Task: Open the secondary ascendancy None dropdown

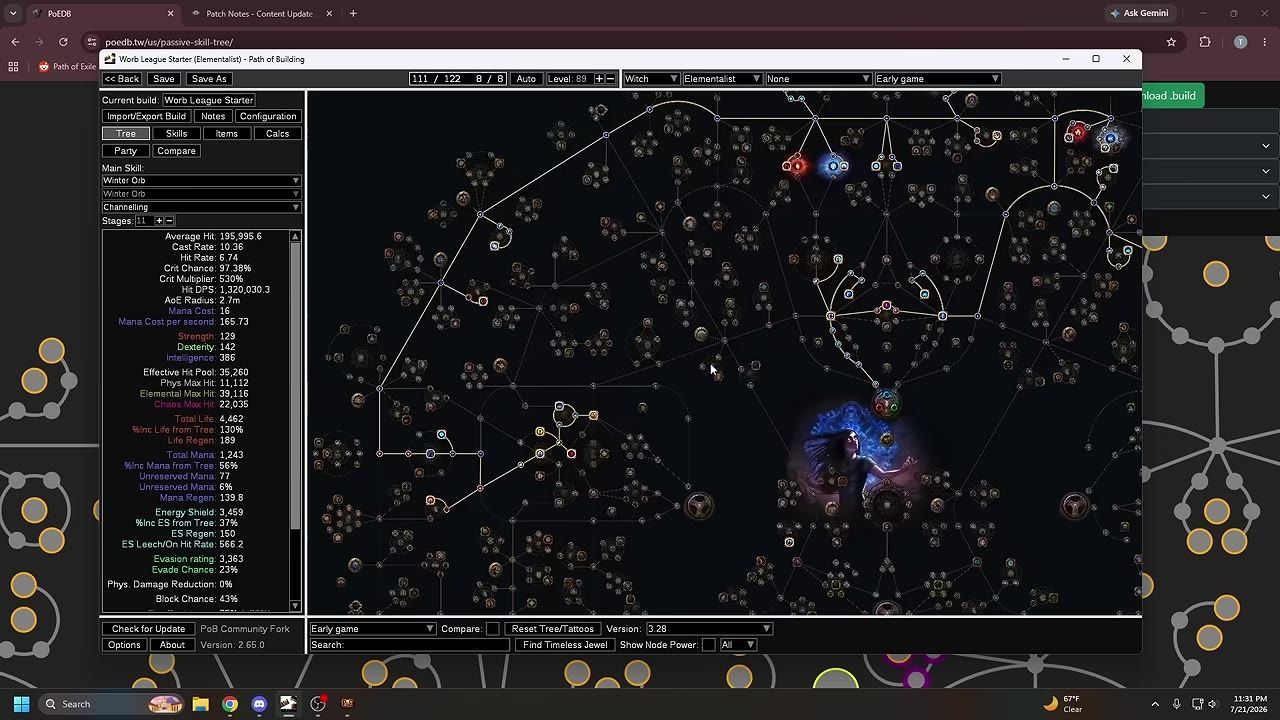Action: point(818,79)
